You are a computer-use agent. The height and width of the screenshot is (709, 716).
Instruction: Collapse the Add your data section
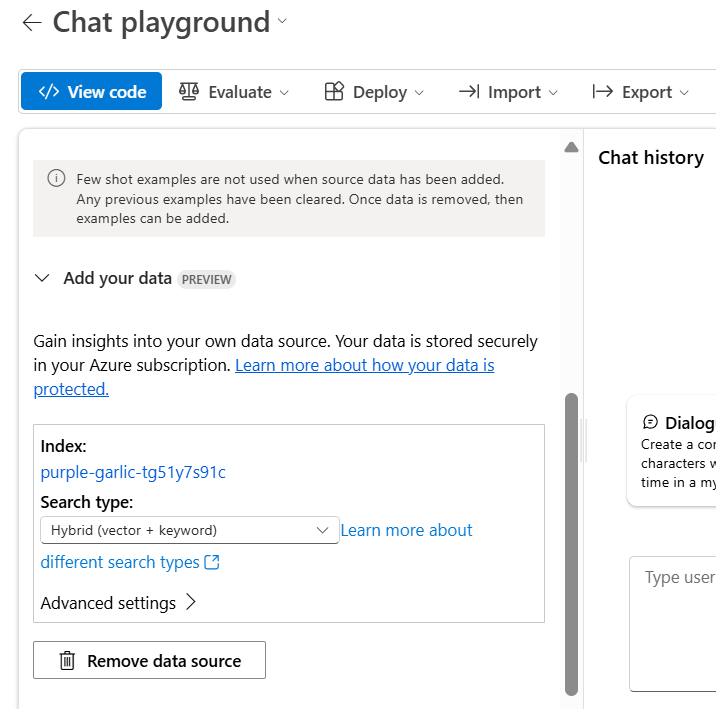pos(42,278)
